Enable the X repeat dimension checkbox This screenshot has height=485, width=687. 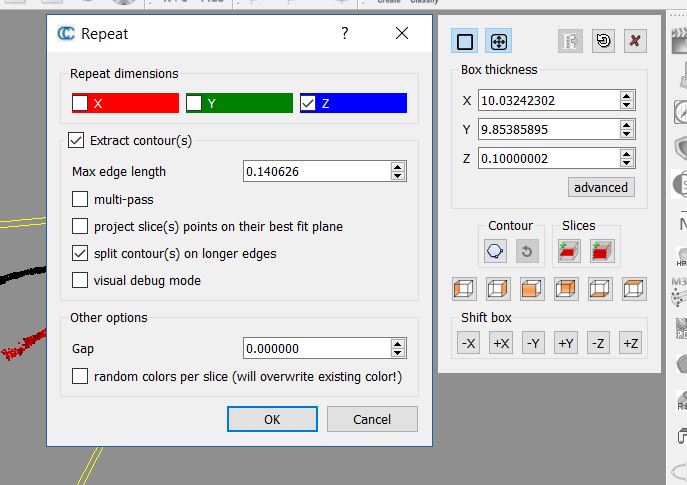[81, 103]
